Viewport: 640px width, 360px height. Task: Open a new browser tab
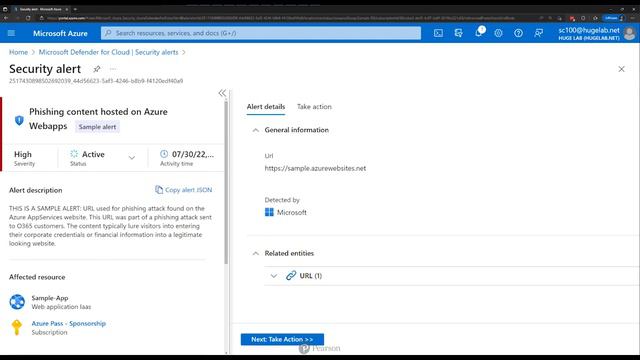click(x=75, y=9)
